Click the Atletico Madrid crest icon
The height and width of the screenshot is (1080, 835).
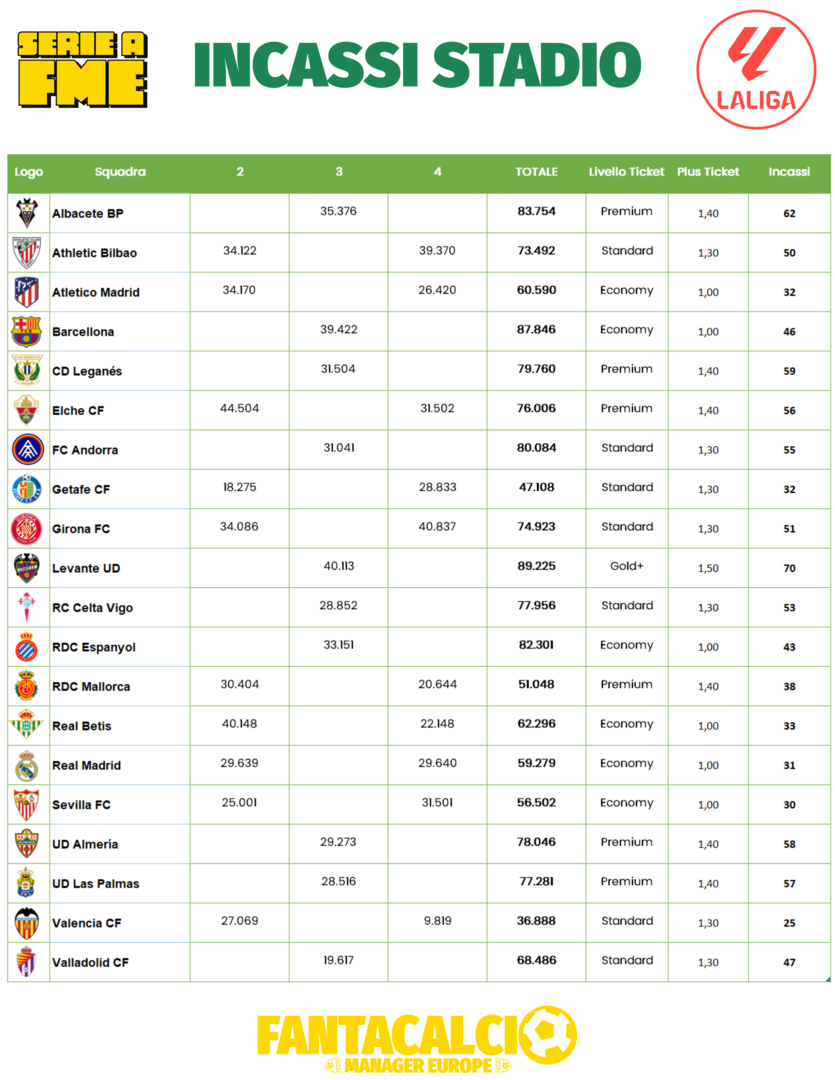27,292
